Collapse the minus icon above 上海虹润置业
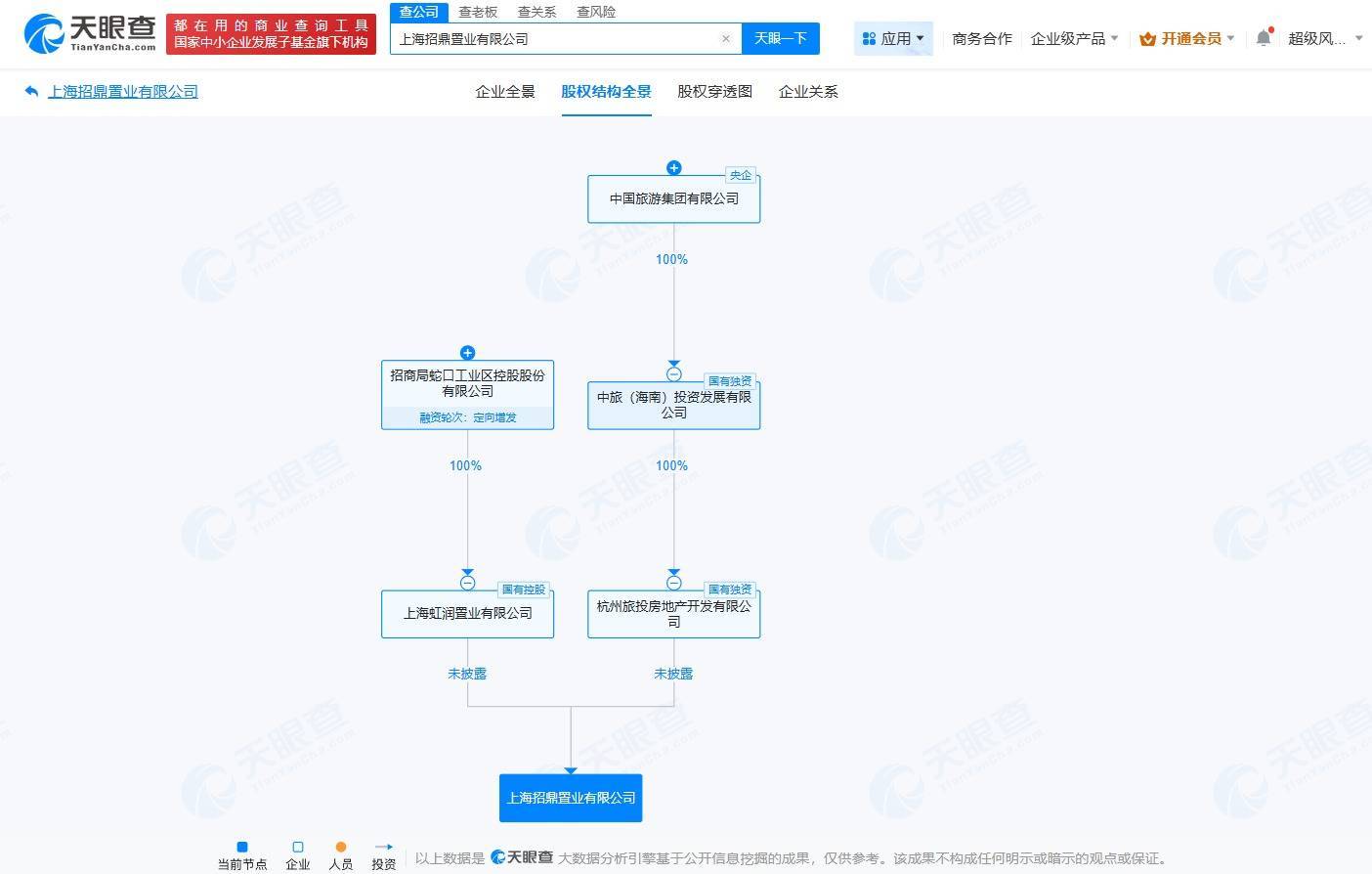Screen dimensions: 1372x874 point(467,583)
